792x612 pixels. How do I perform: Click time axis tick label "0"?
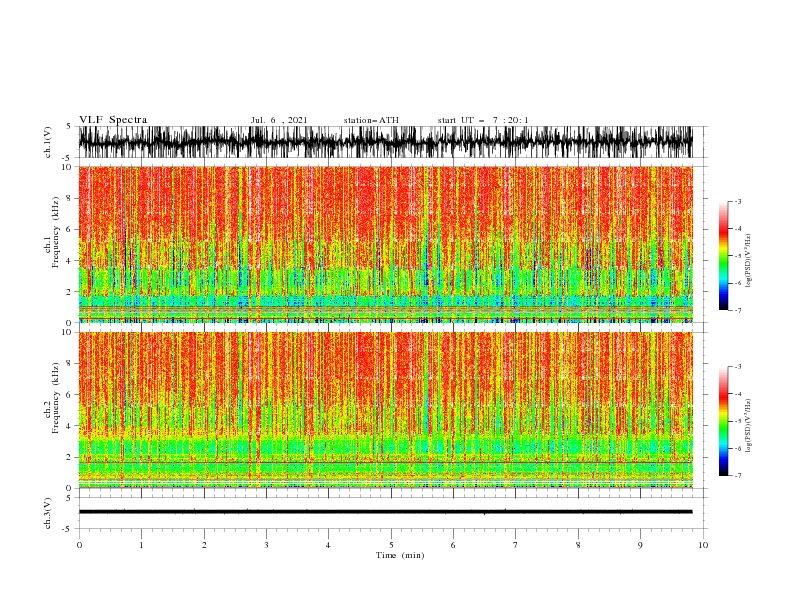point(79,545)
